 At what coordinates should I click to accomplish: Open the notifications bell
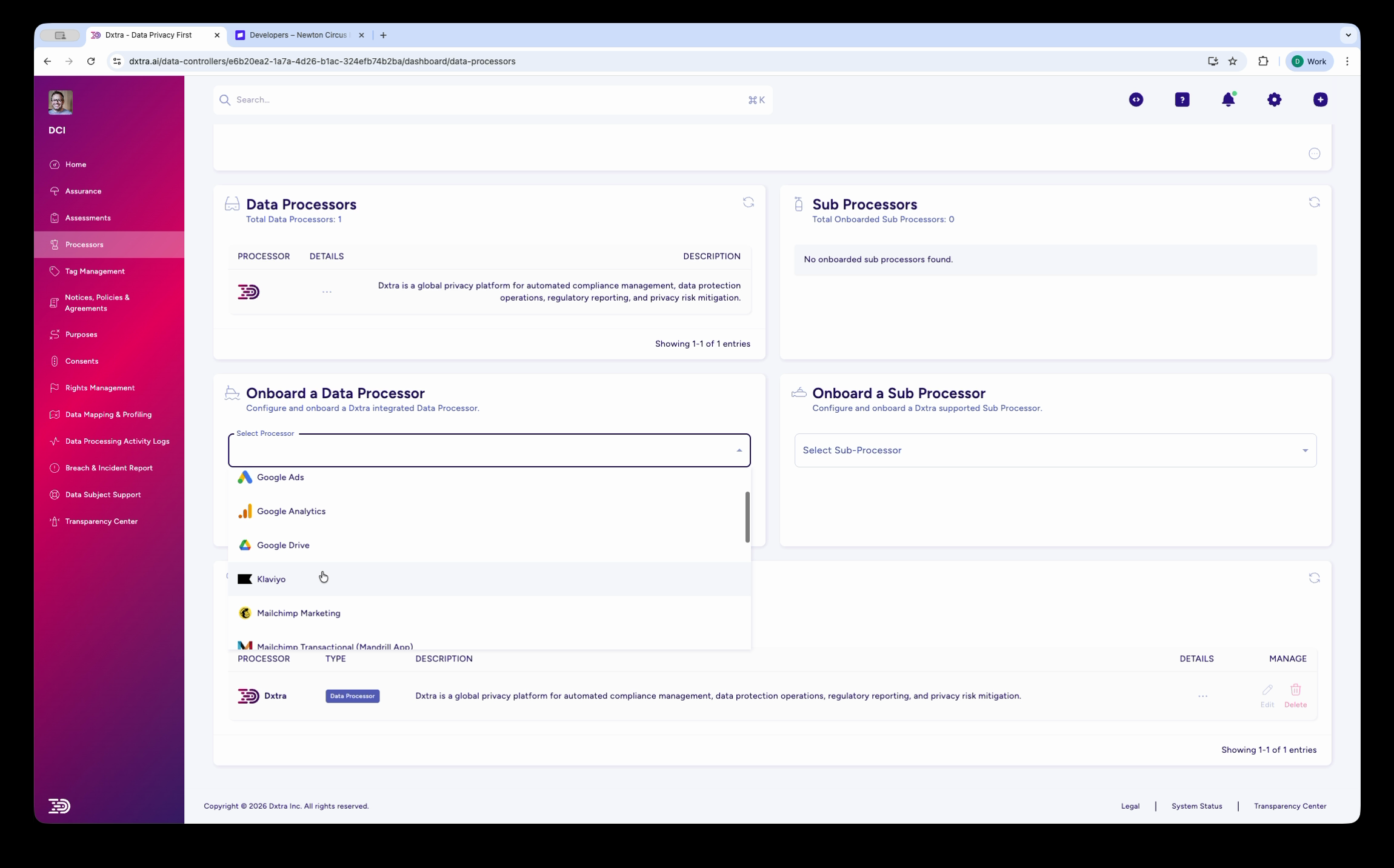coord(1229,99)
